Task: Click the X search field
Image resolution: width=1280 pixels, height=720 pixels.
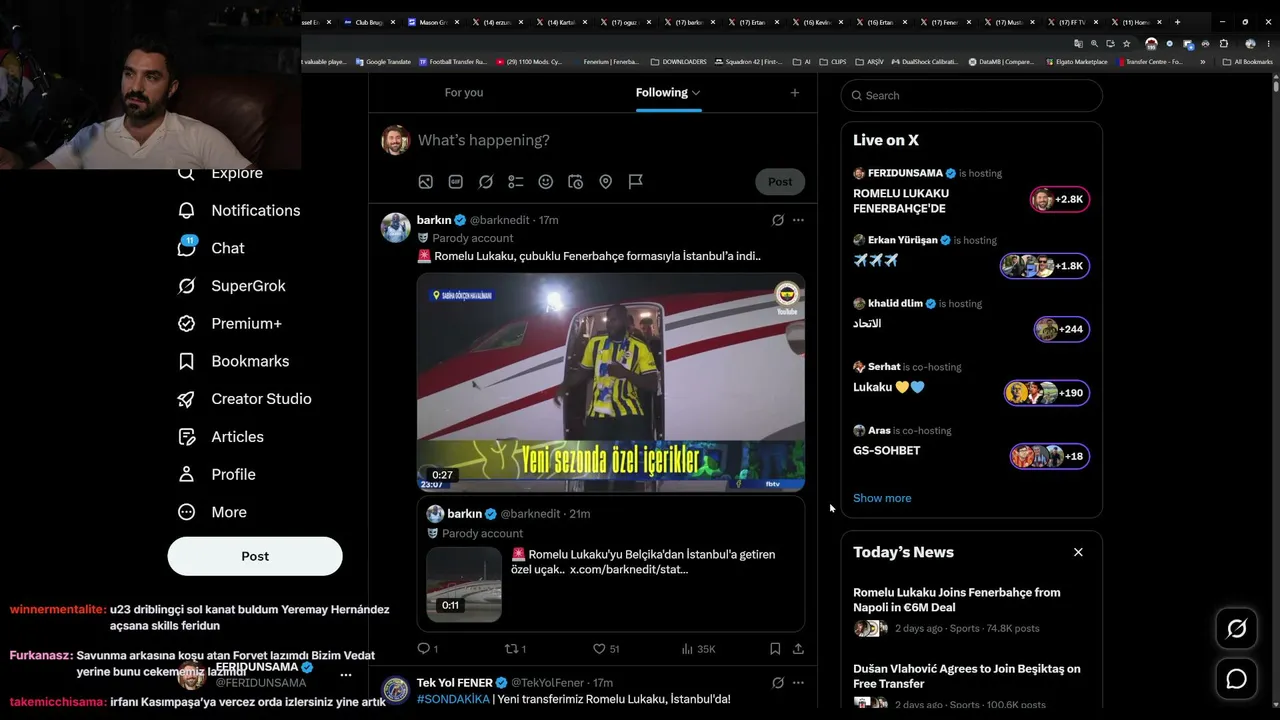Action: click(x=972, y=96)
